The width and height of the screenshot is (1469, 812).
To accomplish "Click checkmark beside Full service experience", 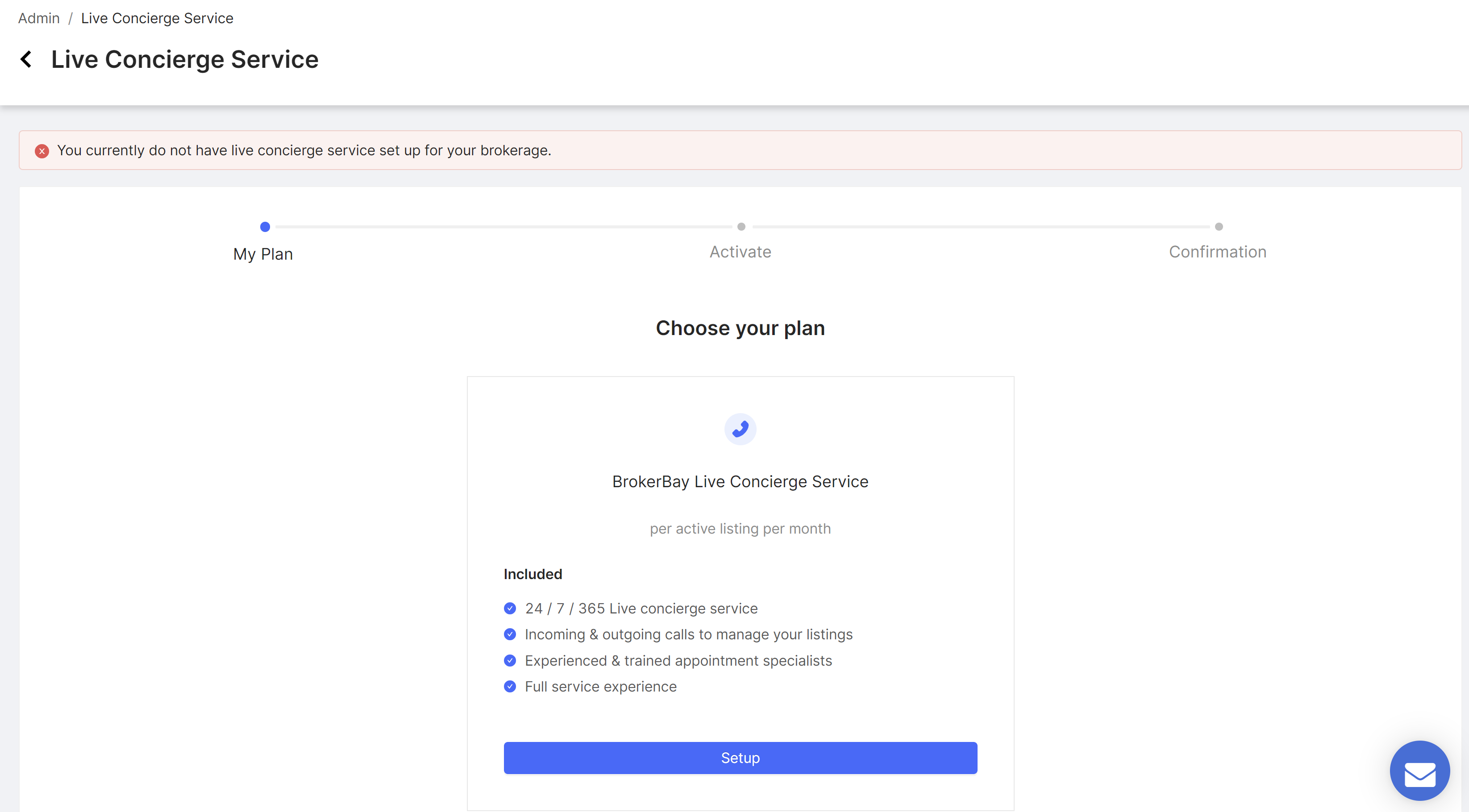I will click(x=510, y=687).
